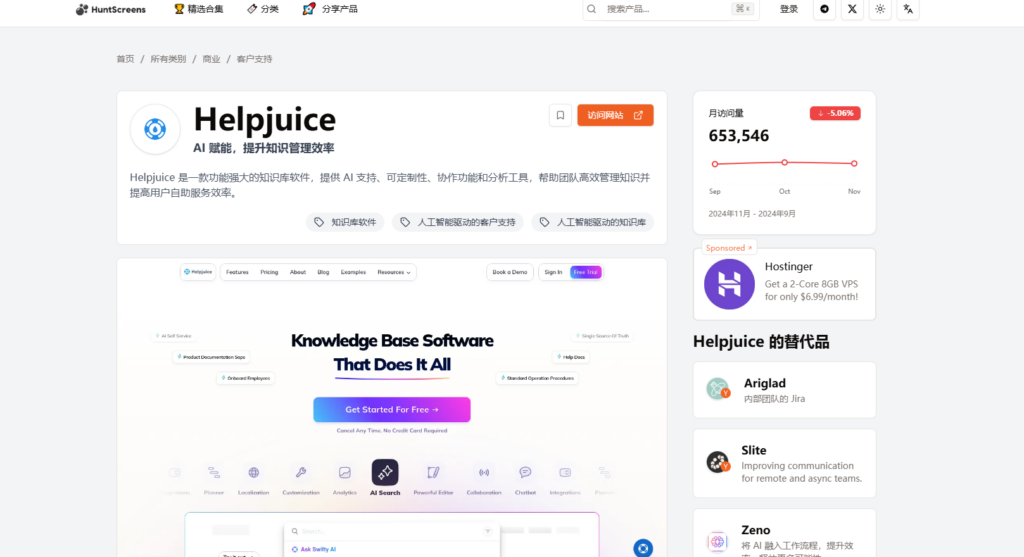
Task: Open 精选合集 in the top navigation
Action: click(199, 9)
